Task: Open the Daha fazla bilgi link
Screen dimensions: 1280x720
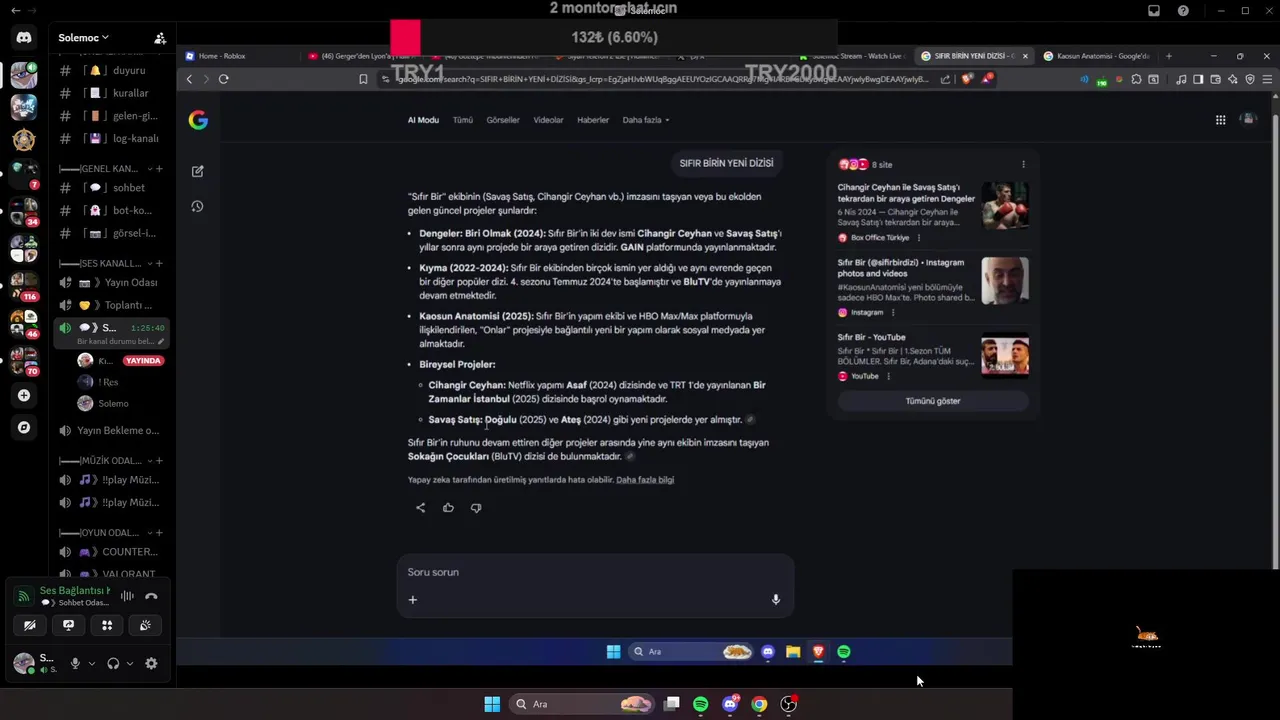Action: (645, 480)
